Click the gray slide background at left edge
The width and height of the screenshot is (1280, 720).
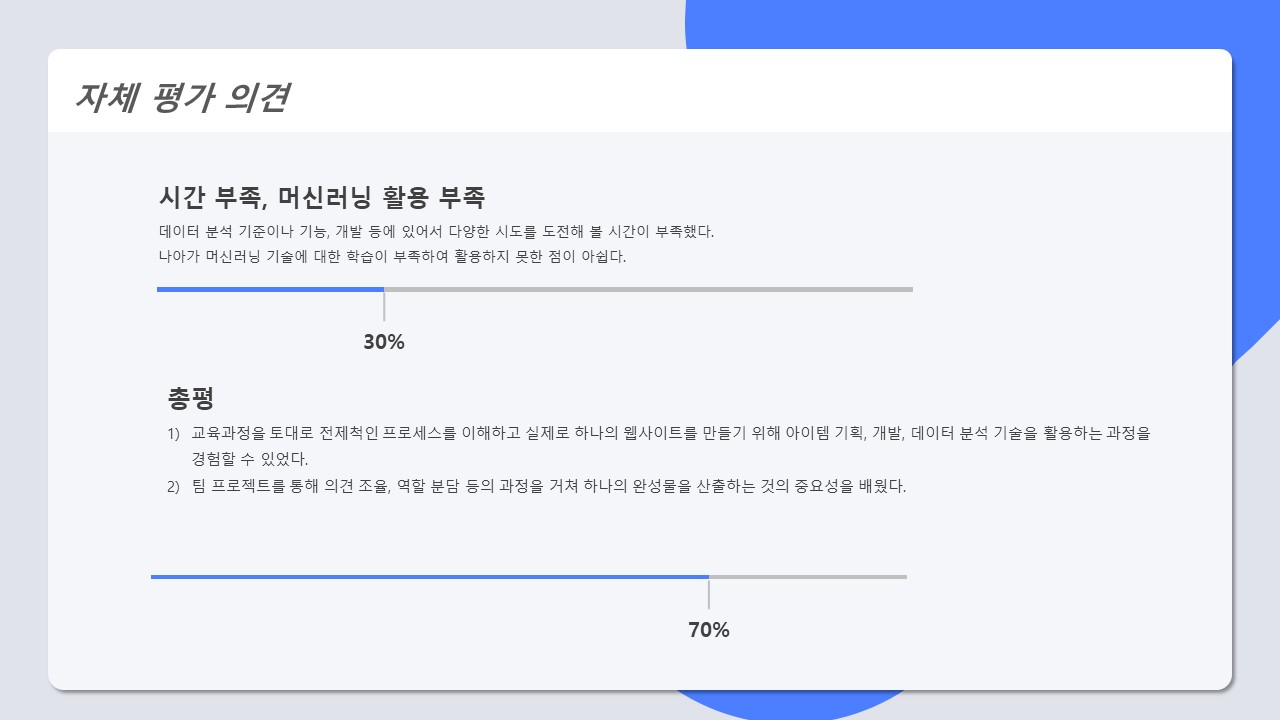22,400
